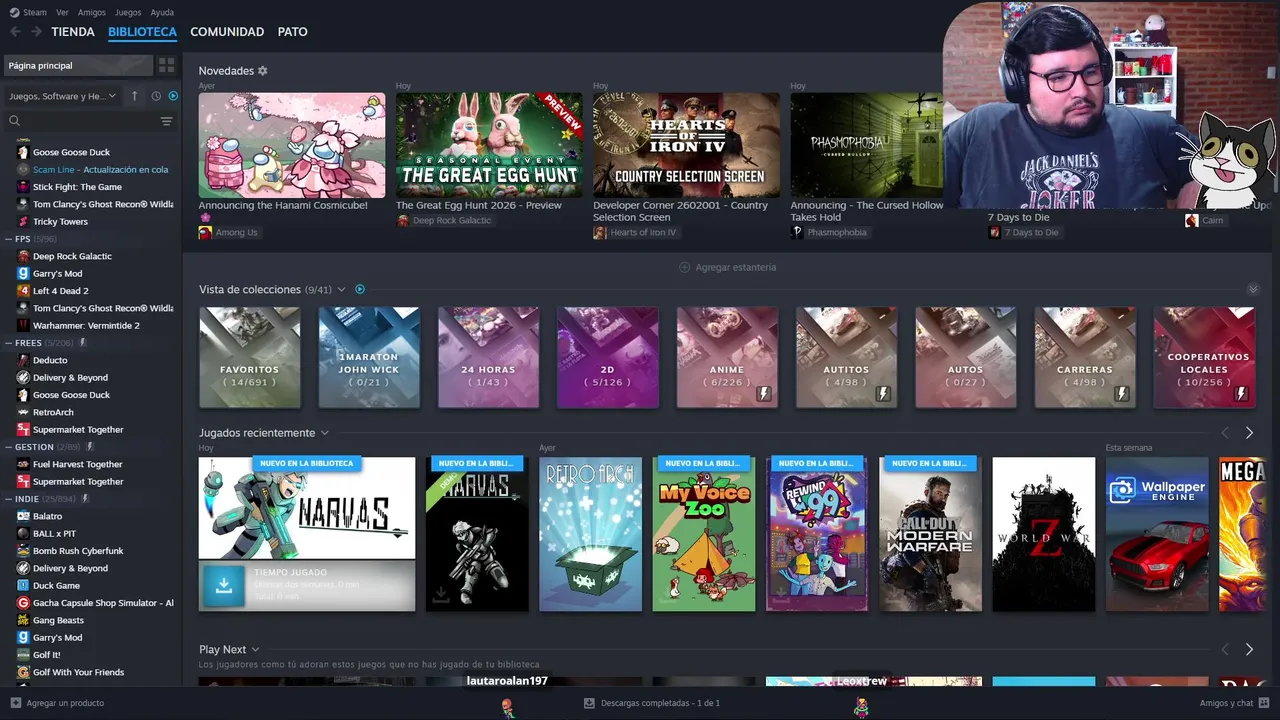Open the Jugados recientemente shelf dropdown
The height and width of the screenshot is (720, 1280).
coord(325,433)
